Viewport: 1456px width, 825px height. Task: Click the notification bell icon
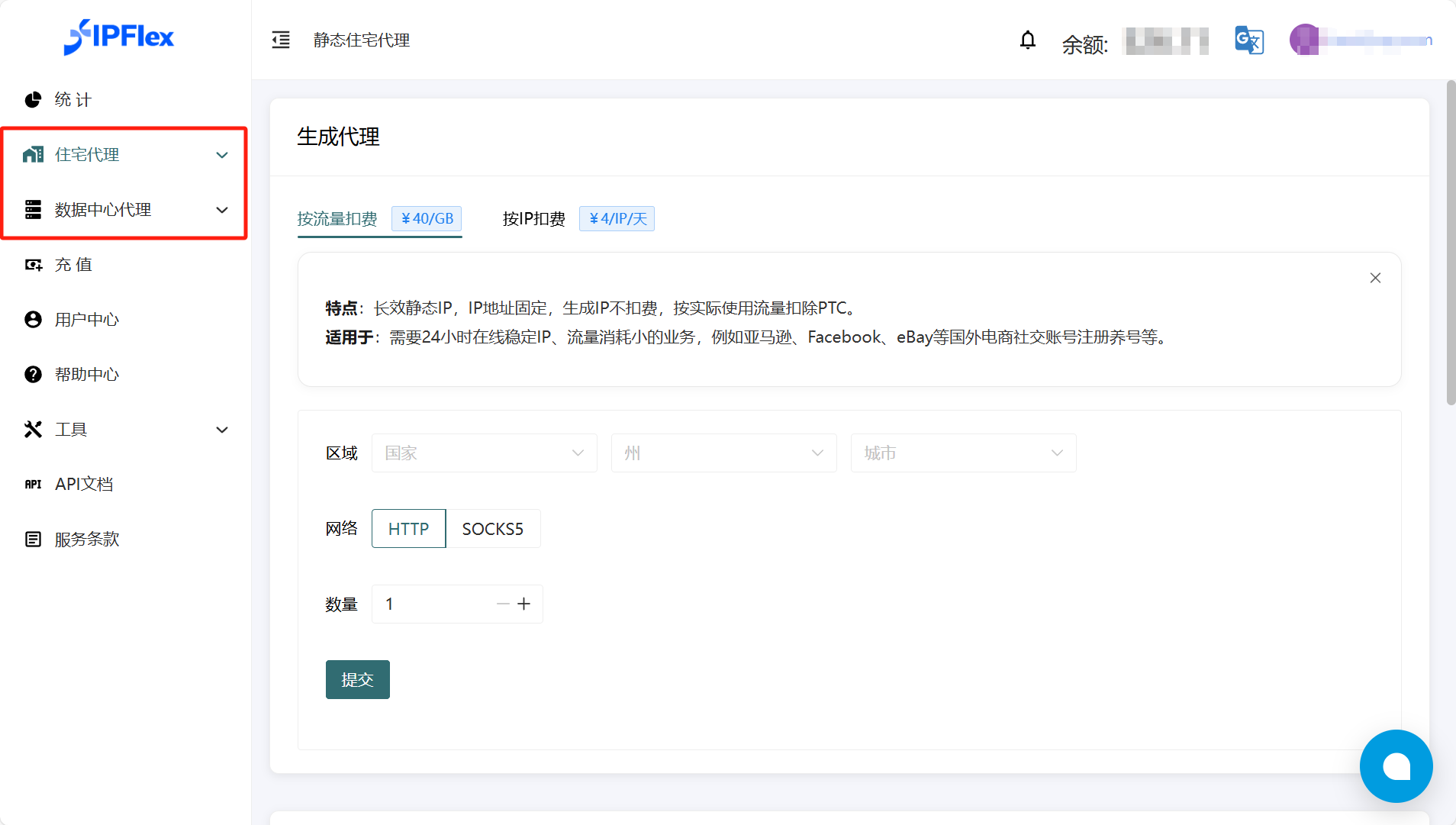(1028, 40)
